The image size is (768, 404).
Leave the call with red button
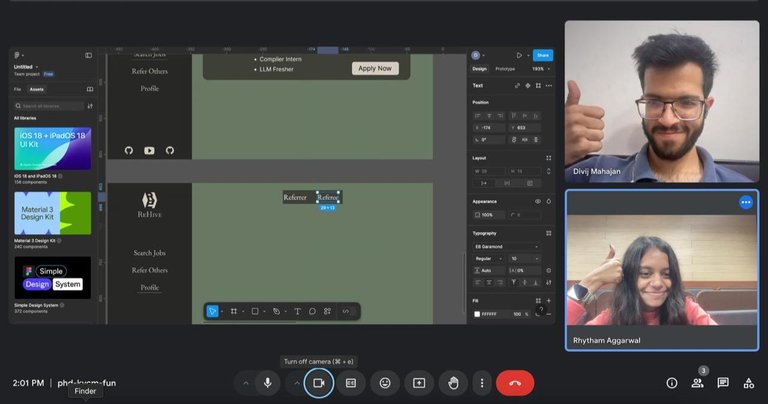tap(515, 383)
